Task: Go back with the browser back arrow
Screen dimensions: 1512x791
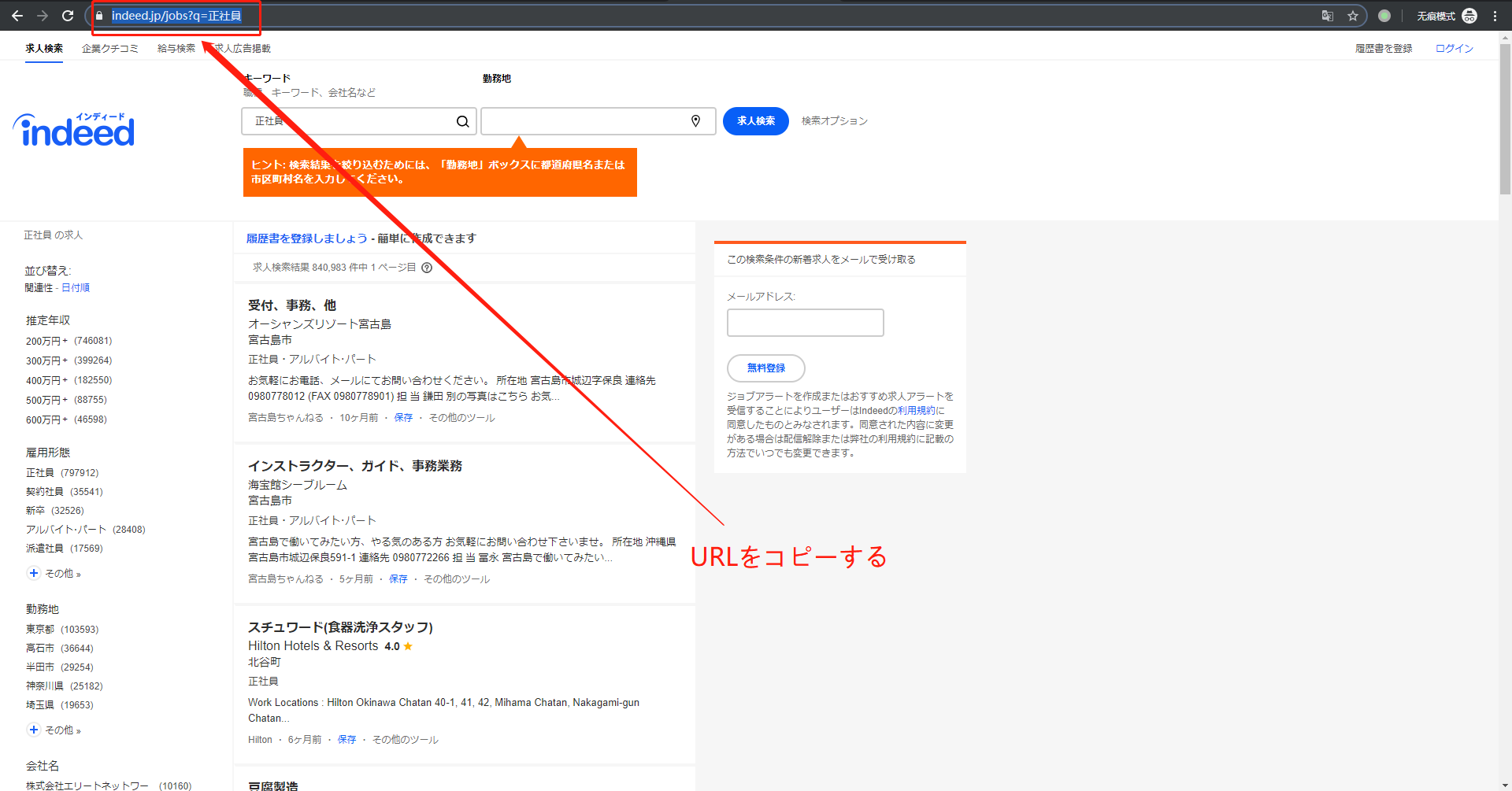Action: tap(17, 16)
